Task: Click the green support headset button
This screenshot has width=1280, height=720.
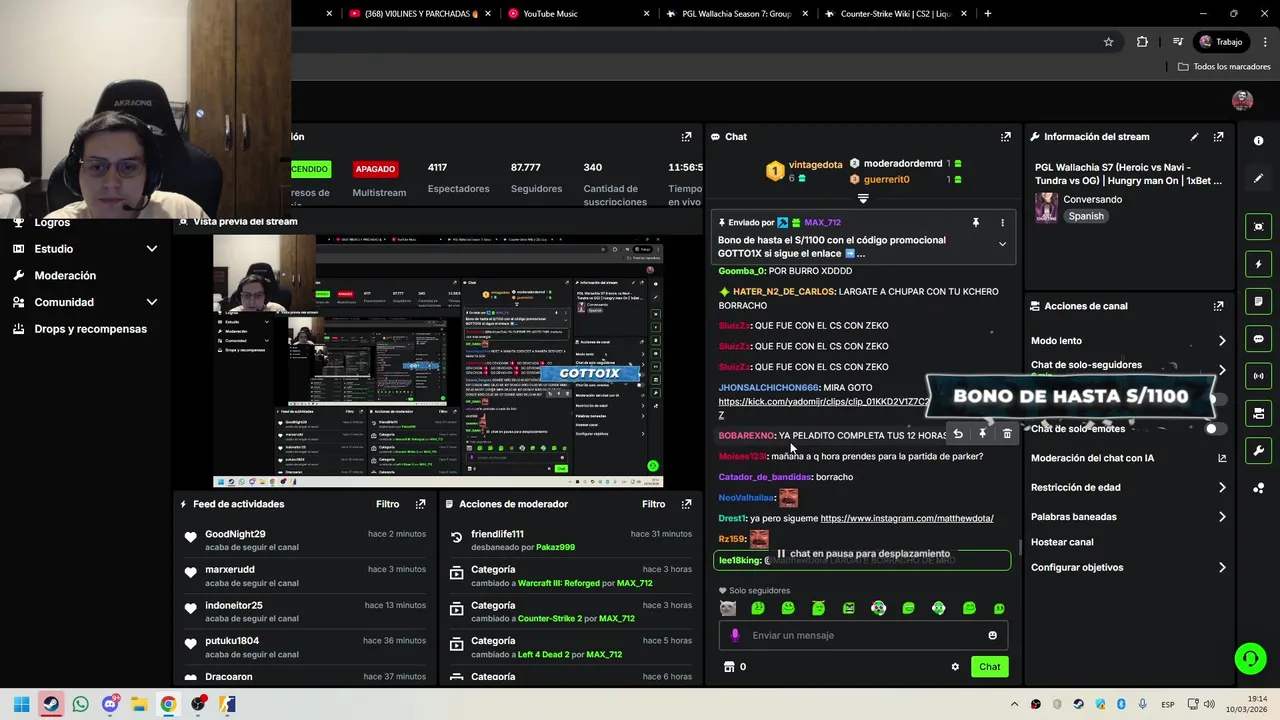Action: 1250,658
